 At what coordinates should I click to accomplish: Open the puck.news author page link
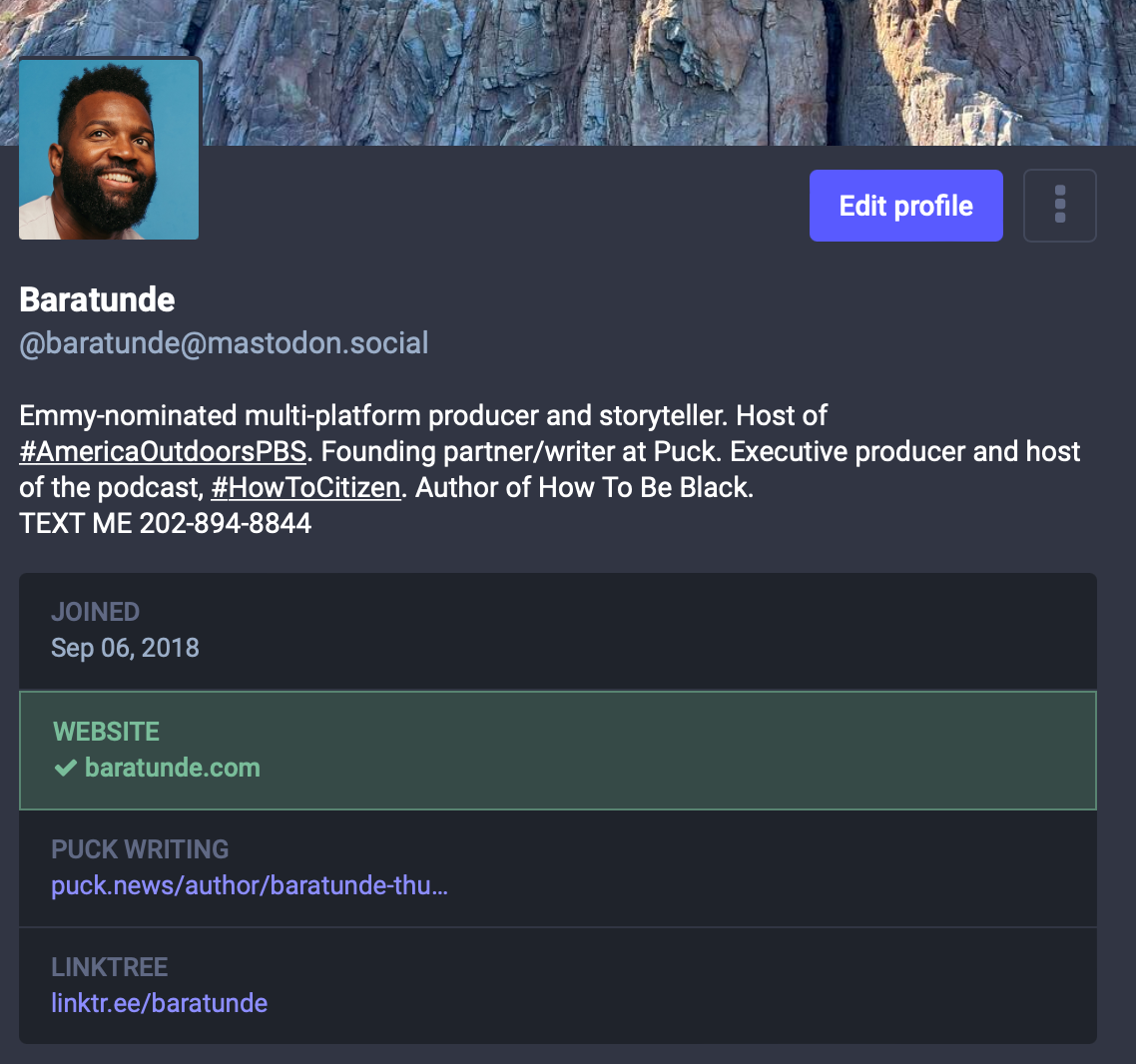pyautogui.click(x=250, y=885)
